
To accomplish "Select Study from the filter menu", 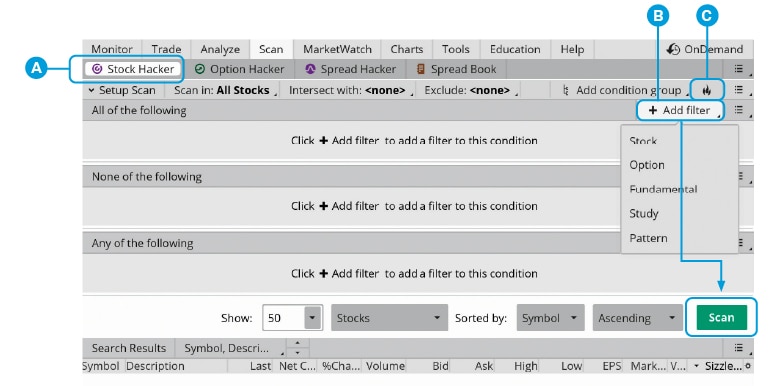I will point(644,214).
